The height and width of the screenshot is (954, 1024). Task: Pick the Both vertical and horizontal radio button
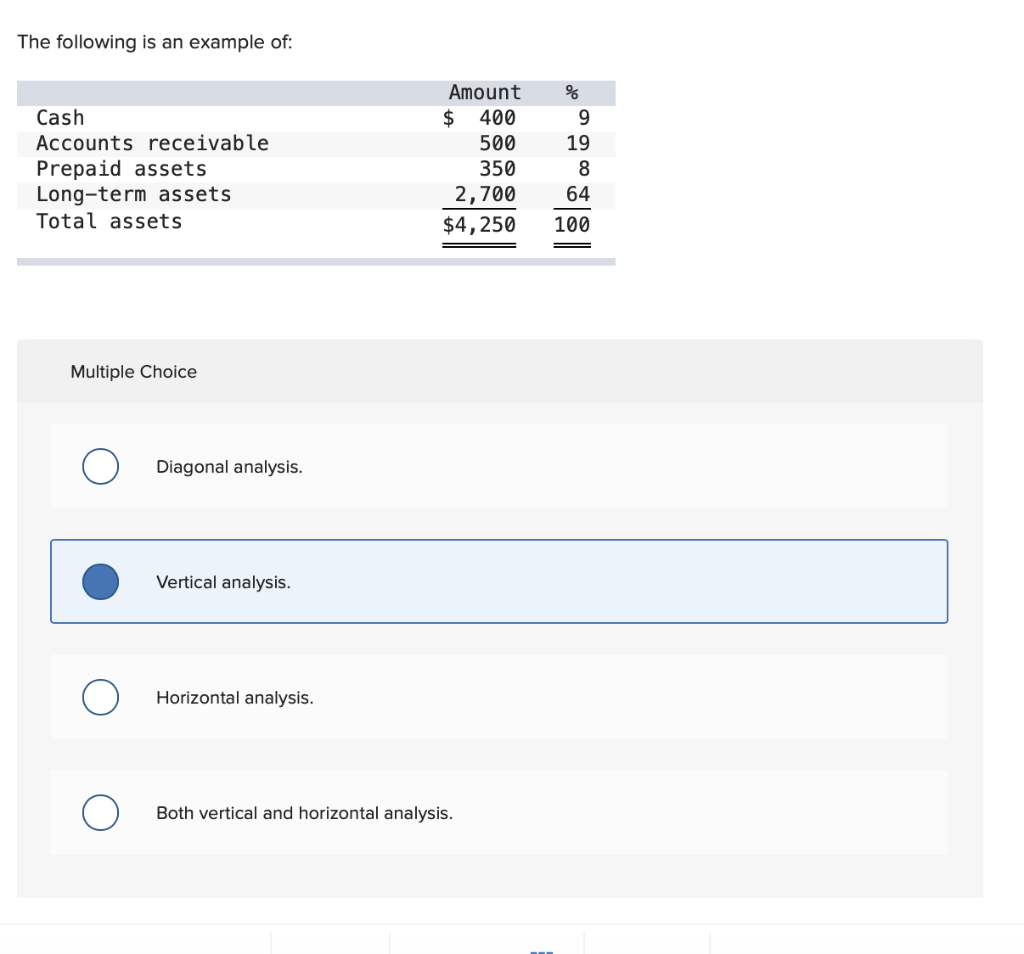[100, 813]
